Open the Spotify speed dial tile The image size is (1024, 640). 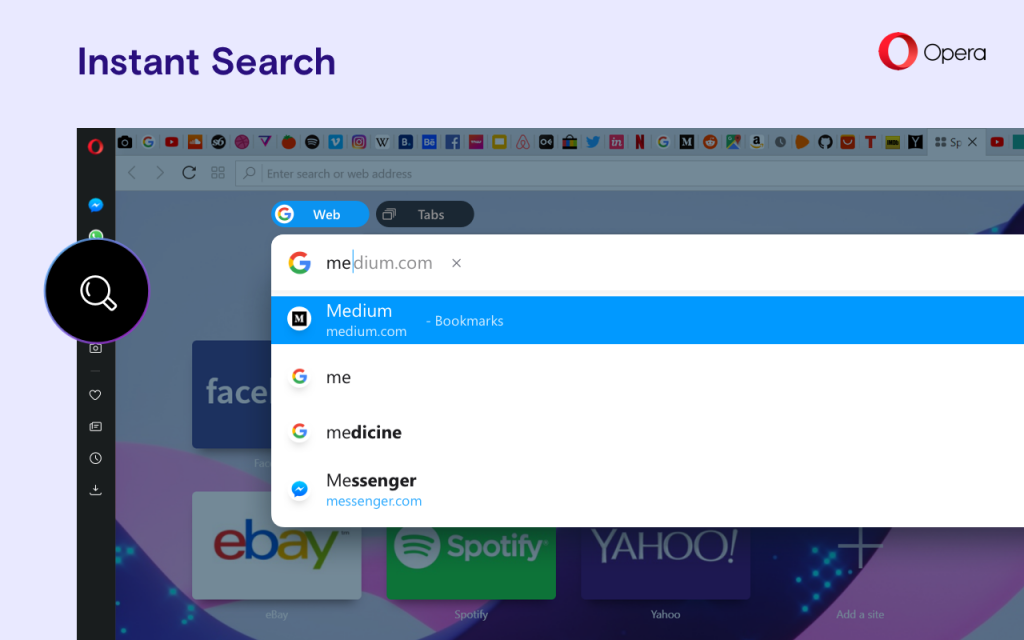point(471,562)
